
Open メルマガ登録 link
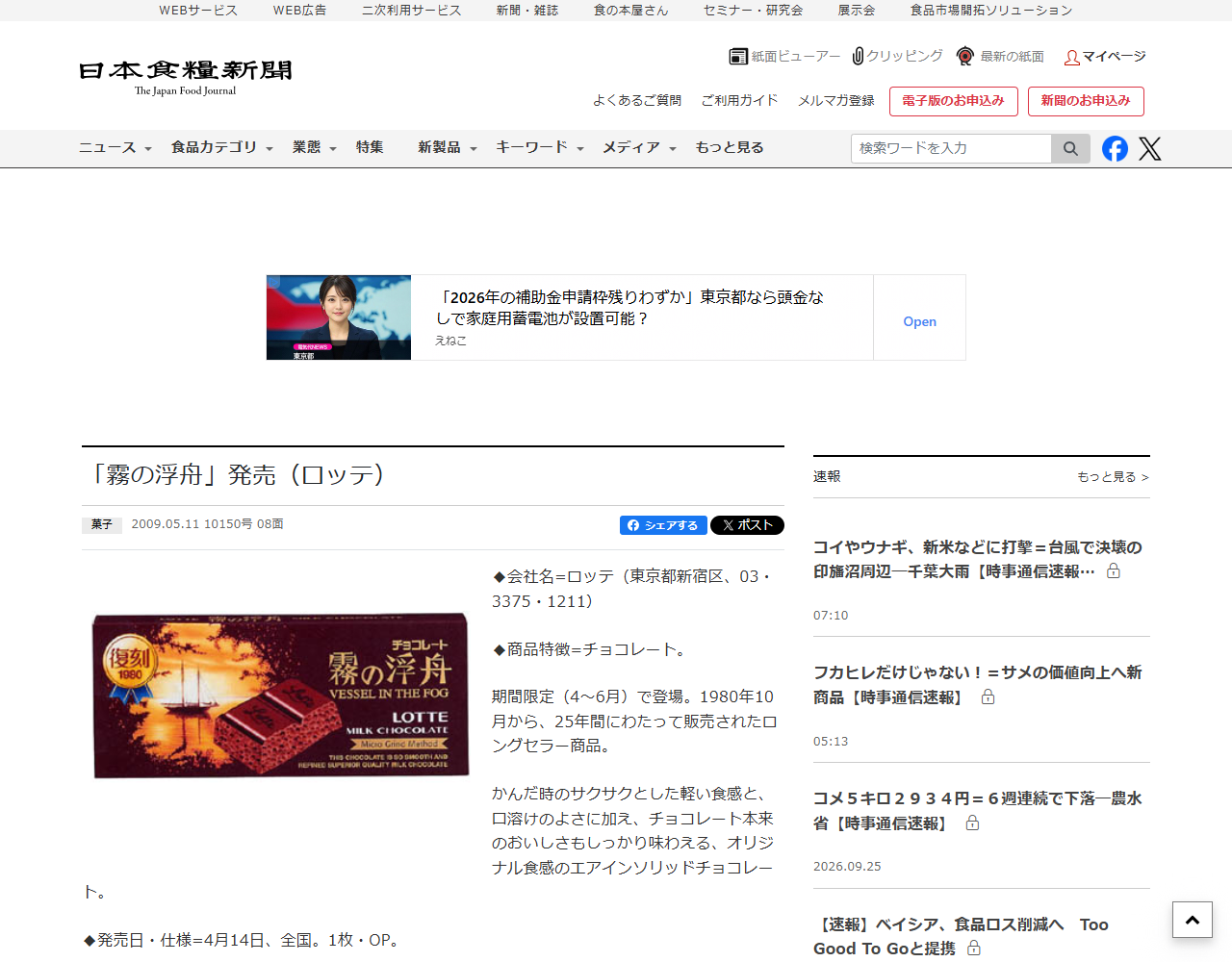pos(836,100)
